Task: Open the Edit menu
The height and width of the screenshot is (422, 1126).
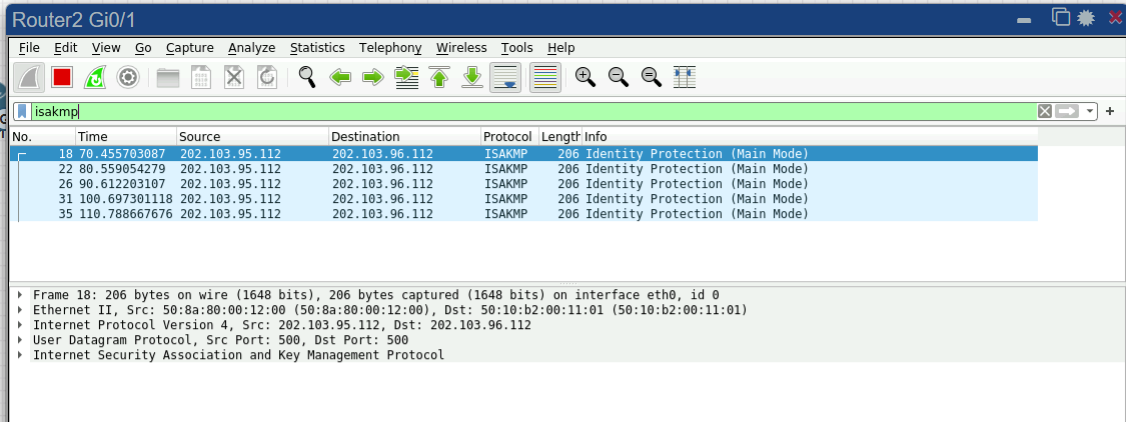Action: pos(65,47)
